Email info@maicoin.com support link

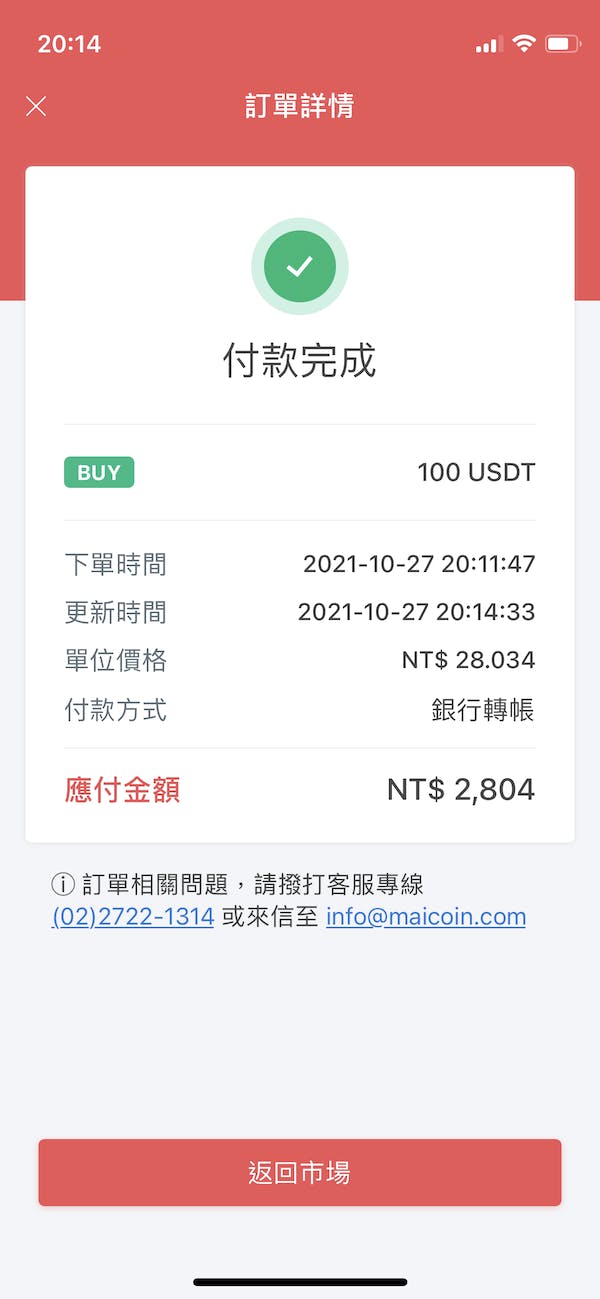click(x=426, y=917)
